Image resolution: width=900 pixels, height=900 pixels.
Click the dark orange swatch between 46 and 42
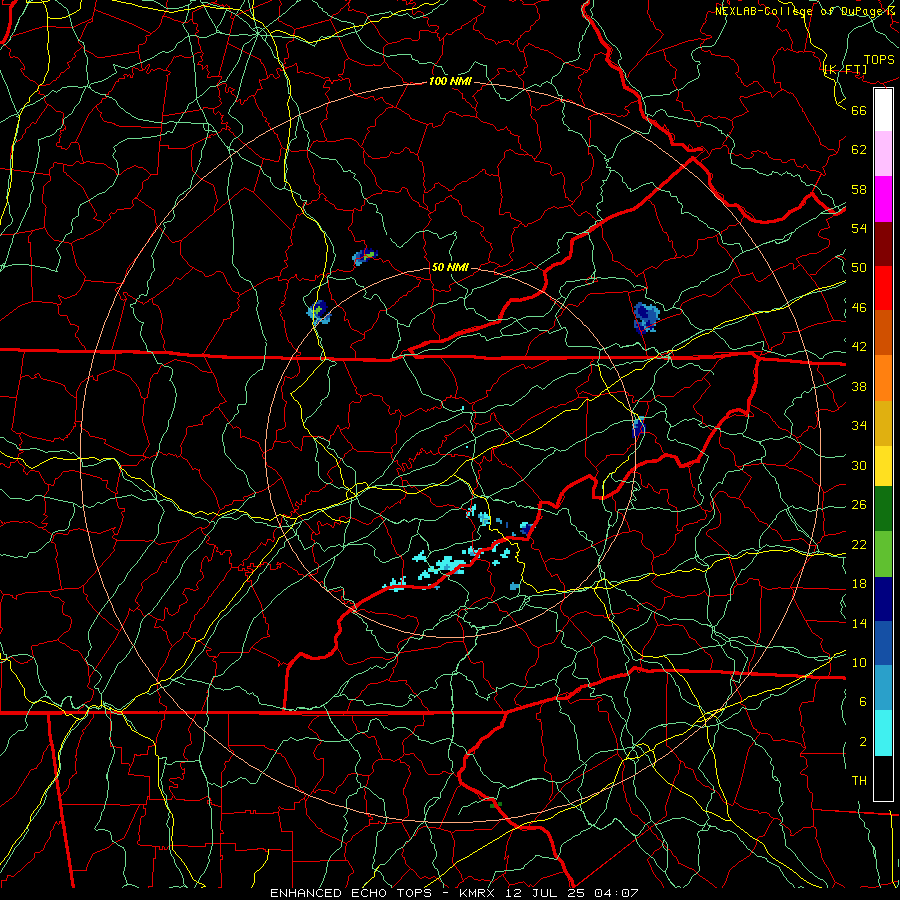click(x=883, y=333)
